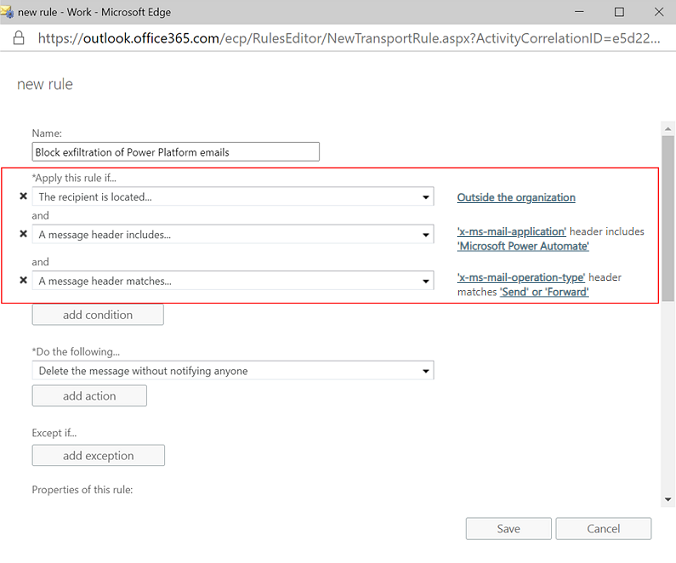This screenshot has height=563, width=676.
Task: Edit 'Send' or 'Forward' match values
Action: click(544, 292)
